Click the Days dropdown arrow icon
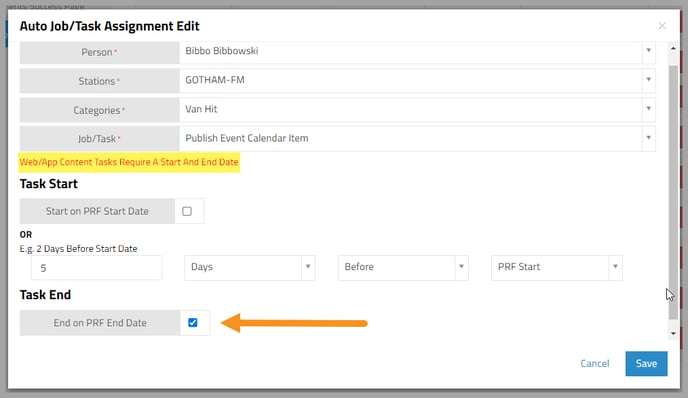Screen dimensions: 688x398 pyautogui.click(x=308, y=266)
